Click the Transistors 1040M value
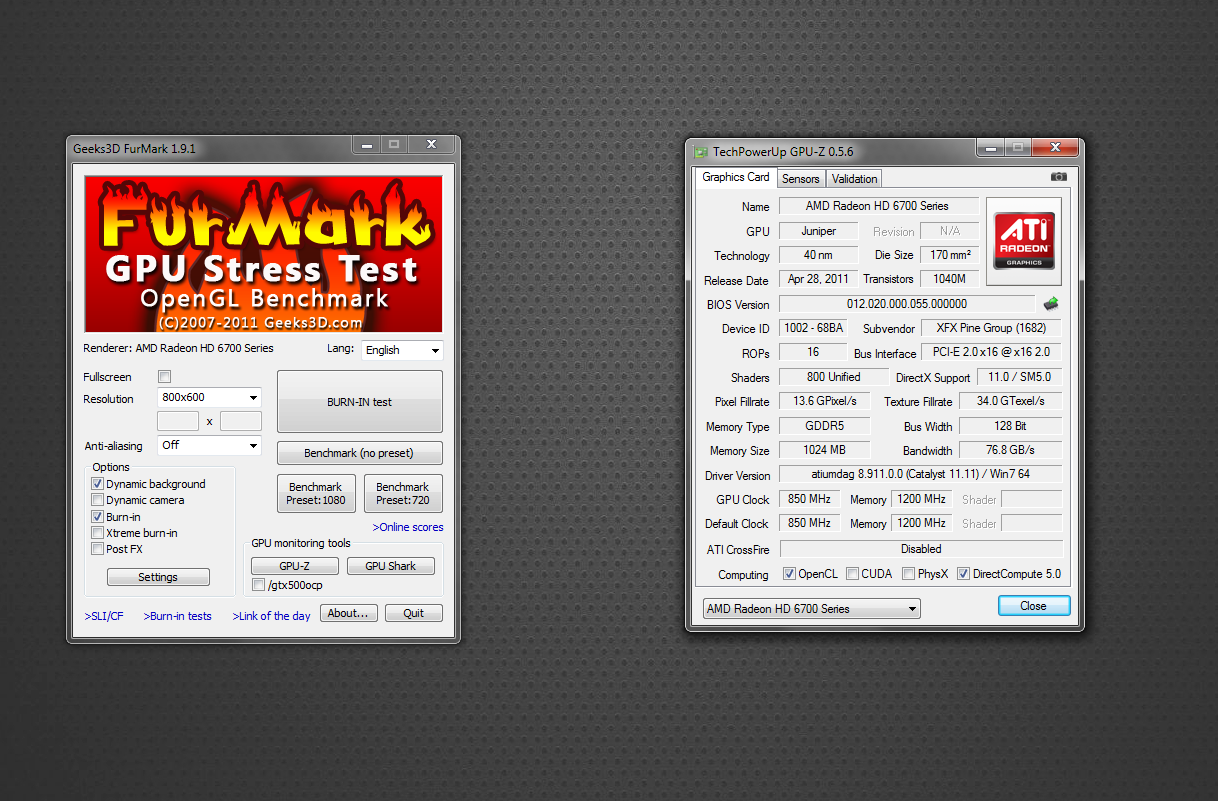The image size is (1218, 801). tap(949, 280)
